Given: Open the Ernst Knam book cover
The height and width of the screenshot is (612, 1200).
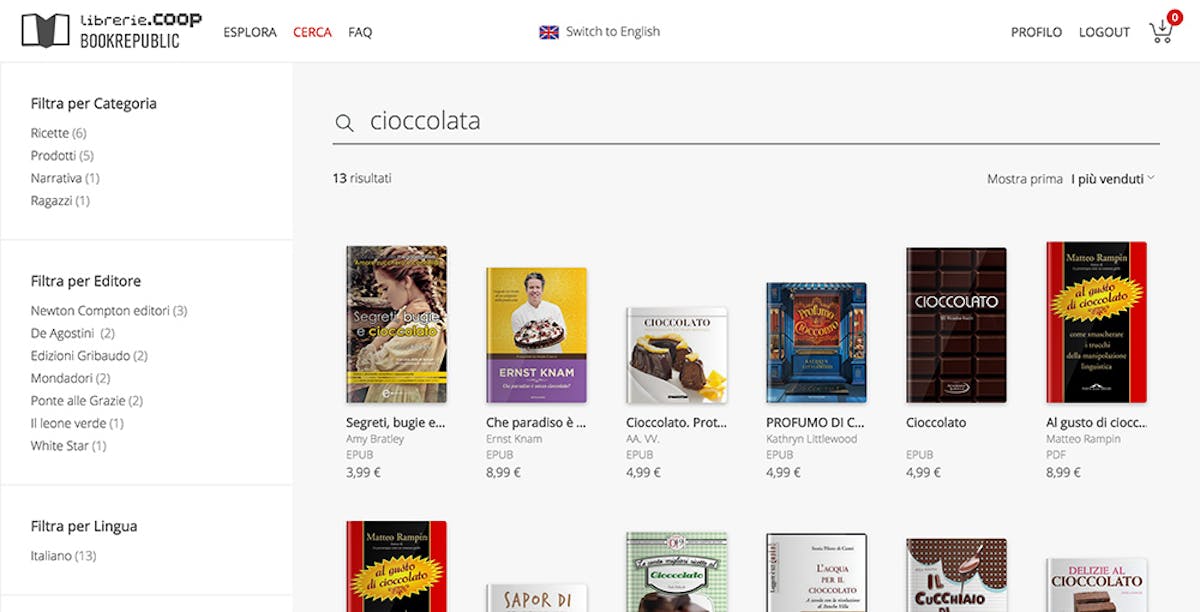Looking at the screenshot, I should [x=536, y=335].
